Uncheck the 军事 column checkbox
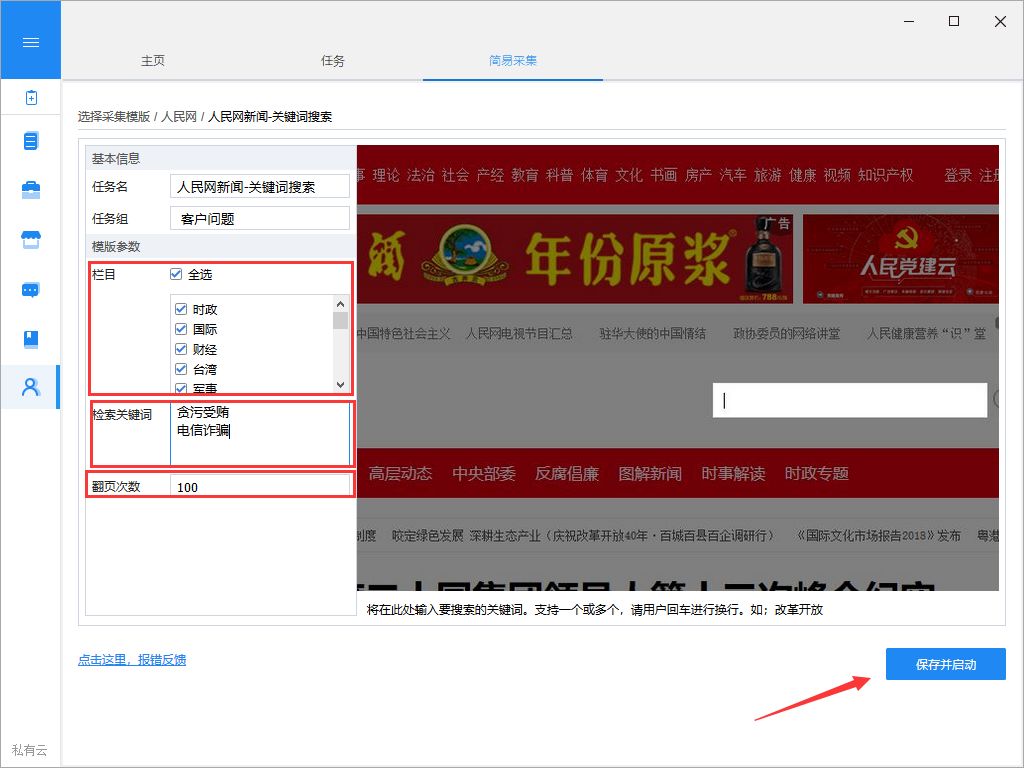 tap(181, 388)
